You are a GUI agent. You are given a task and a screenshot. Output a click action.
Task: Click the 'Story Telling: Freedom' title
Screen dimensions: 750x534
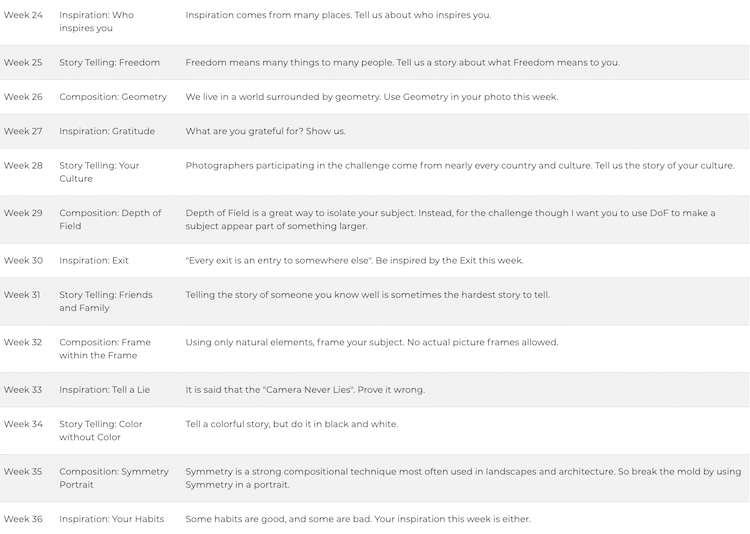tap(109, 62)
